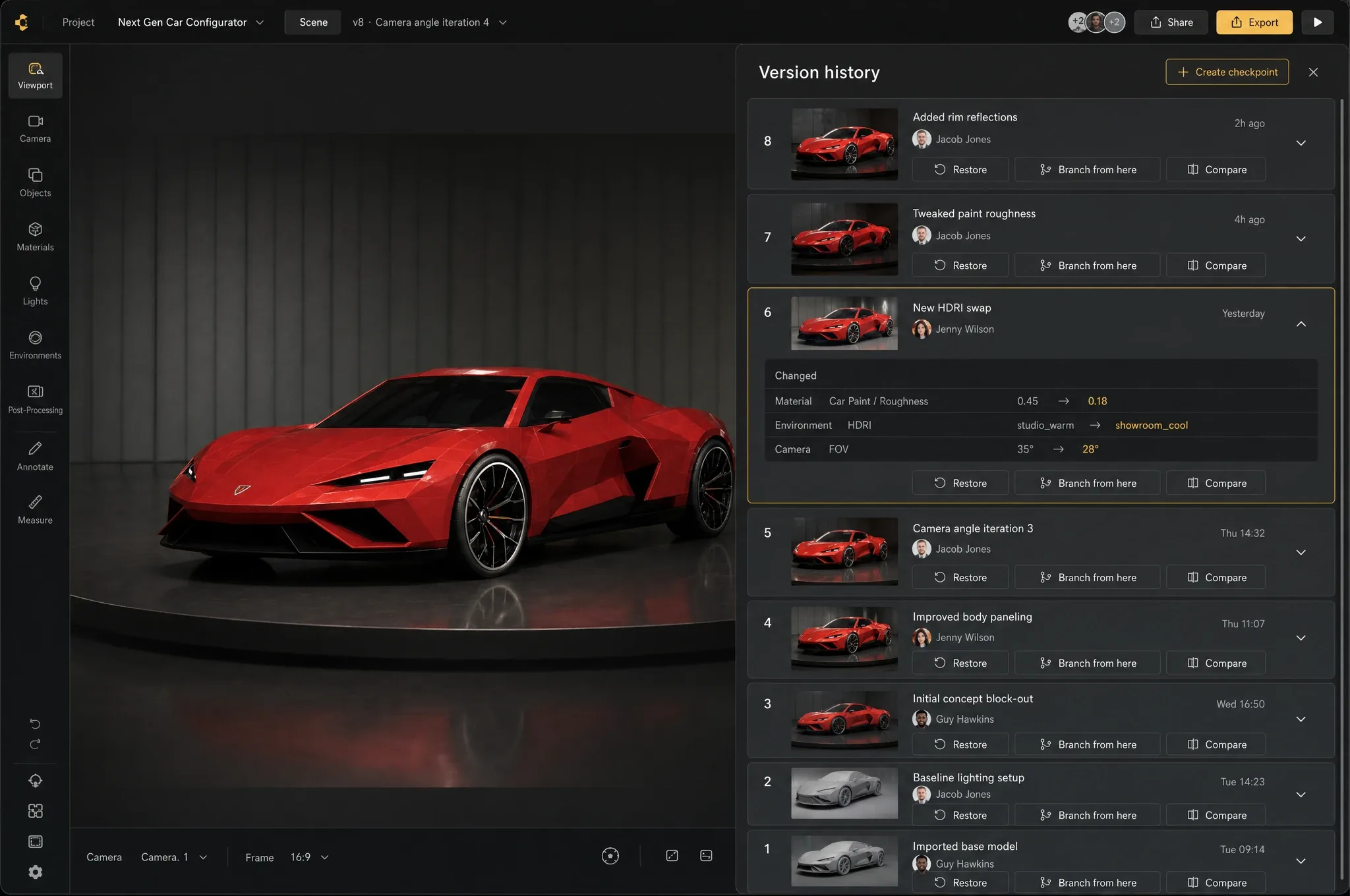Open the Next Gen Car Configurator project dropdown

pos(191,22)
